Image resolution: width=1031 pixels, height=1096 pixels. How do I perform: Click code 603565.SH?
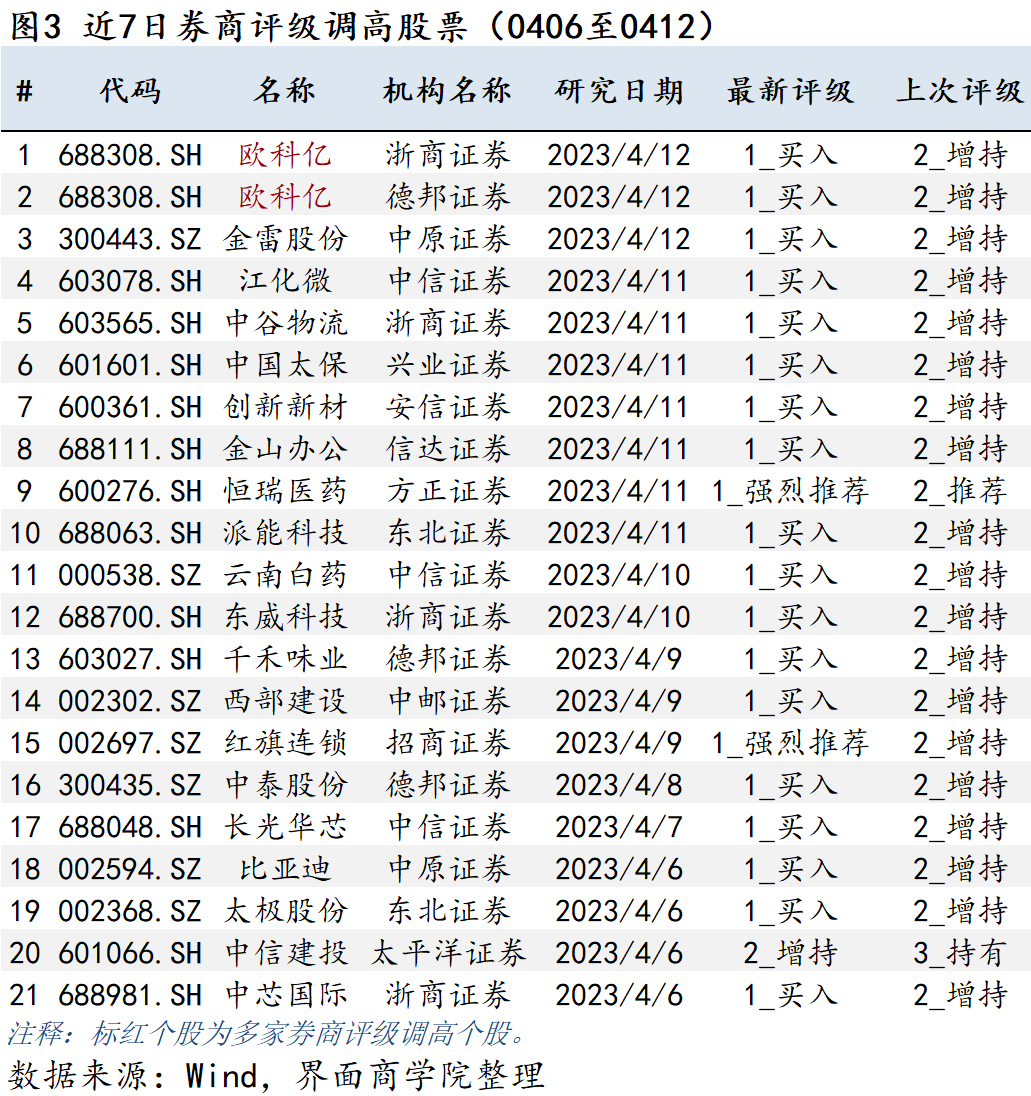(130, 323)
